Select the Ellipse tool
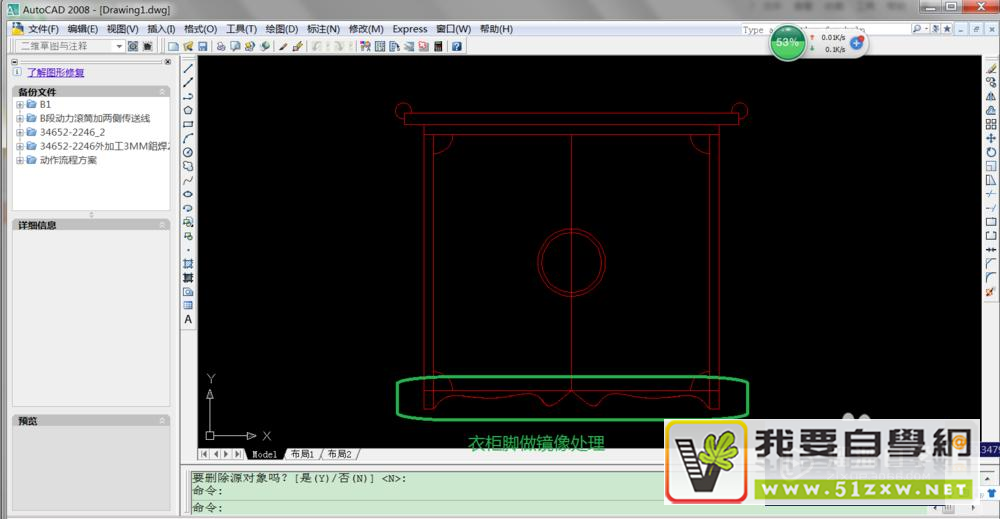The image size is (1000, 519). click(188, 194)
